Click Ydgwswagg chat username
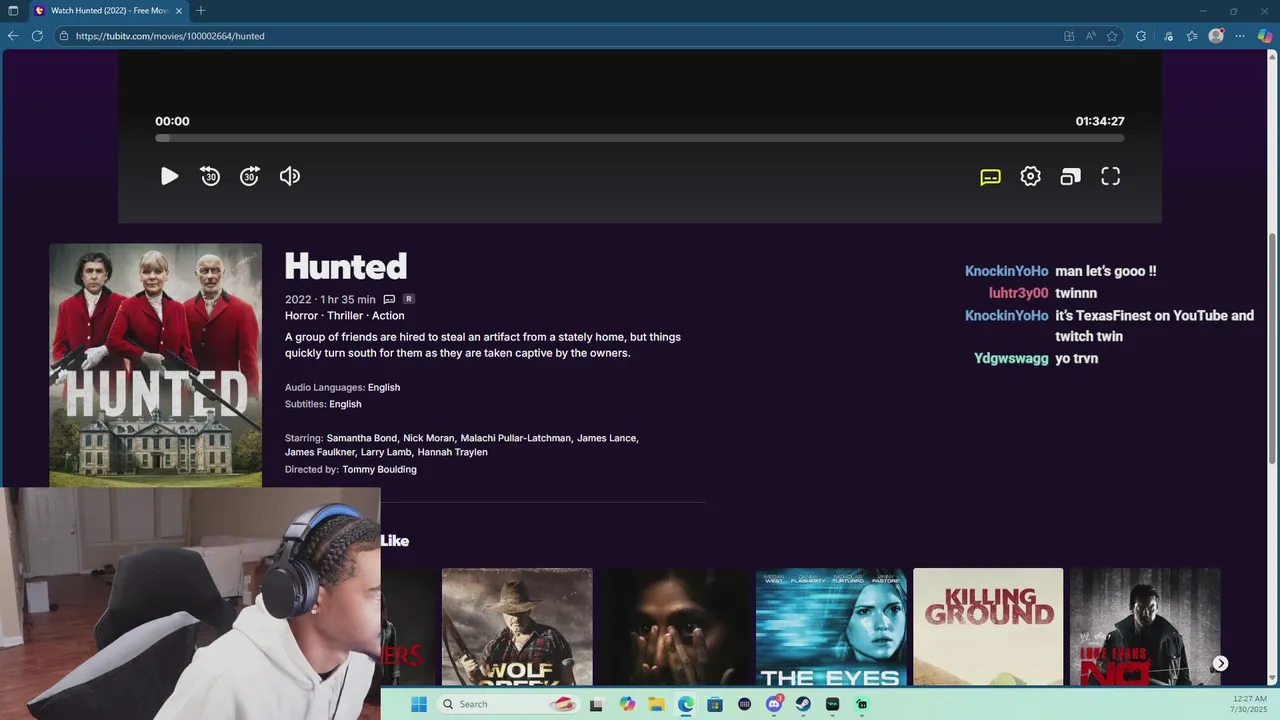 coord(1011,358)
